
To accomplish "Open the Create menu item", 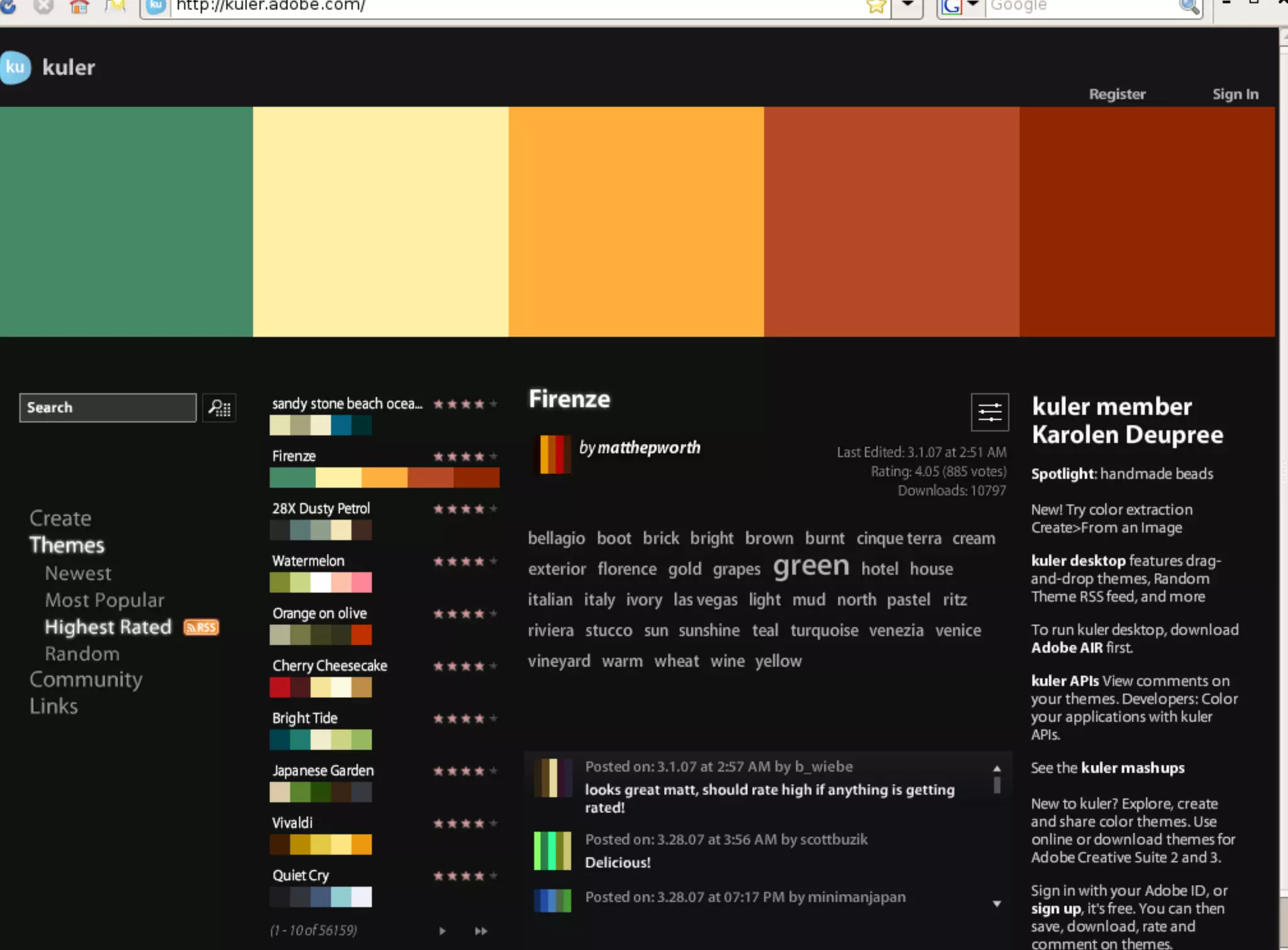I will tap(60, 518).
